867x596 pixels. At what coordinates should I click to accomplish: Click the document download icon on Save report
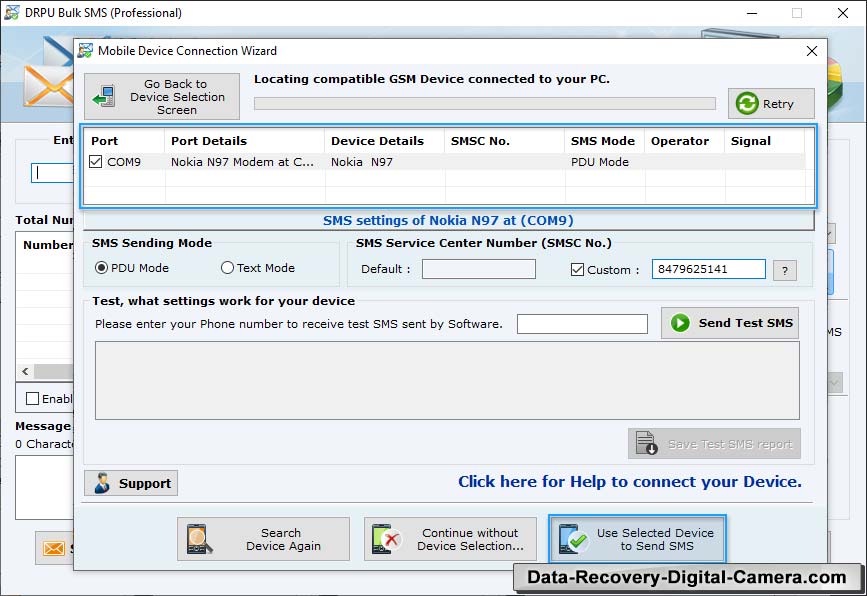[x=645, y=443]
